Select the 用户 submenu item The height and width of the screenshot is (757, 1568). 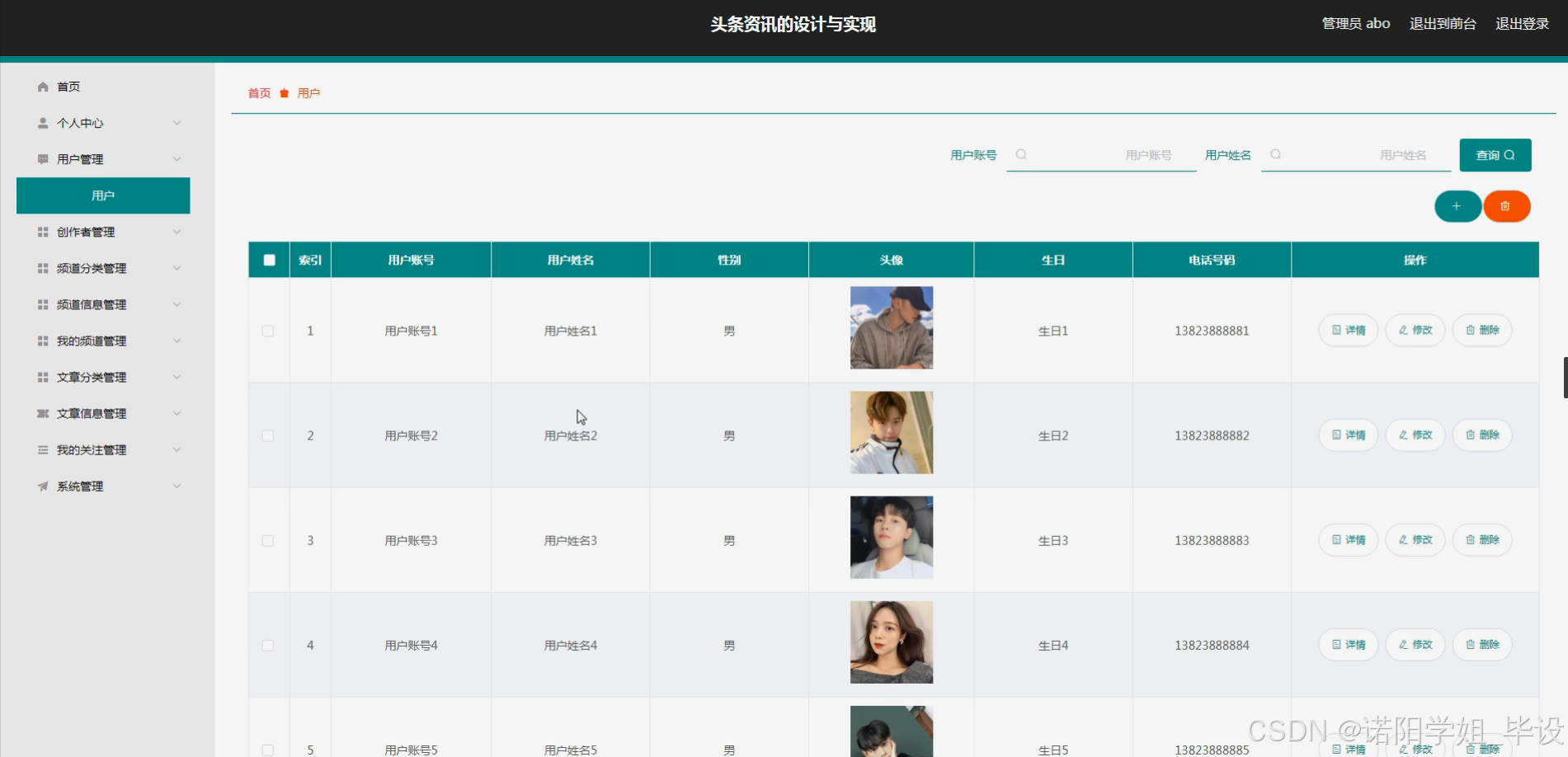103,195
